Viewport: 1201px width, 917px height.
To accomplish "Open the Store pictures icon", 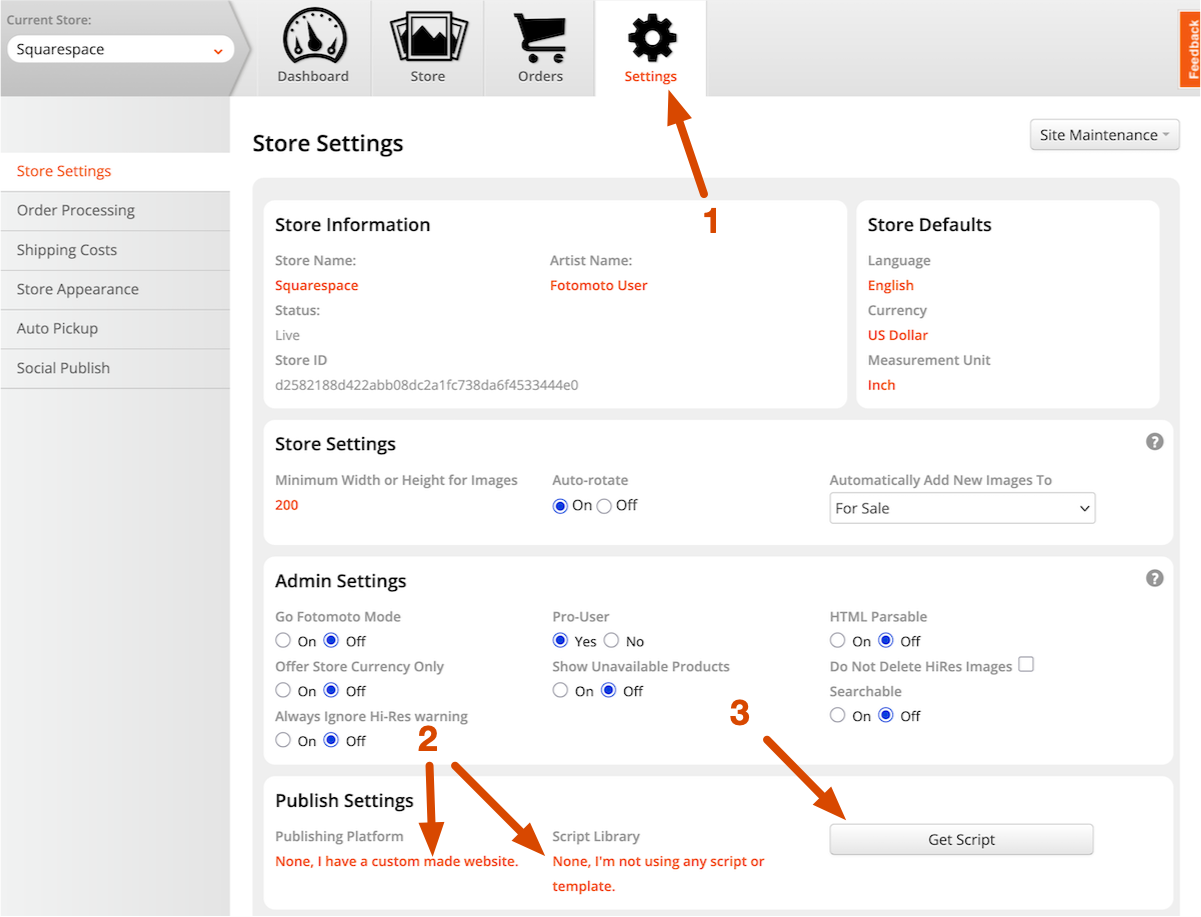I will coord(427,37).
